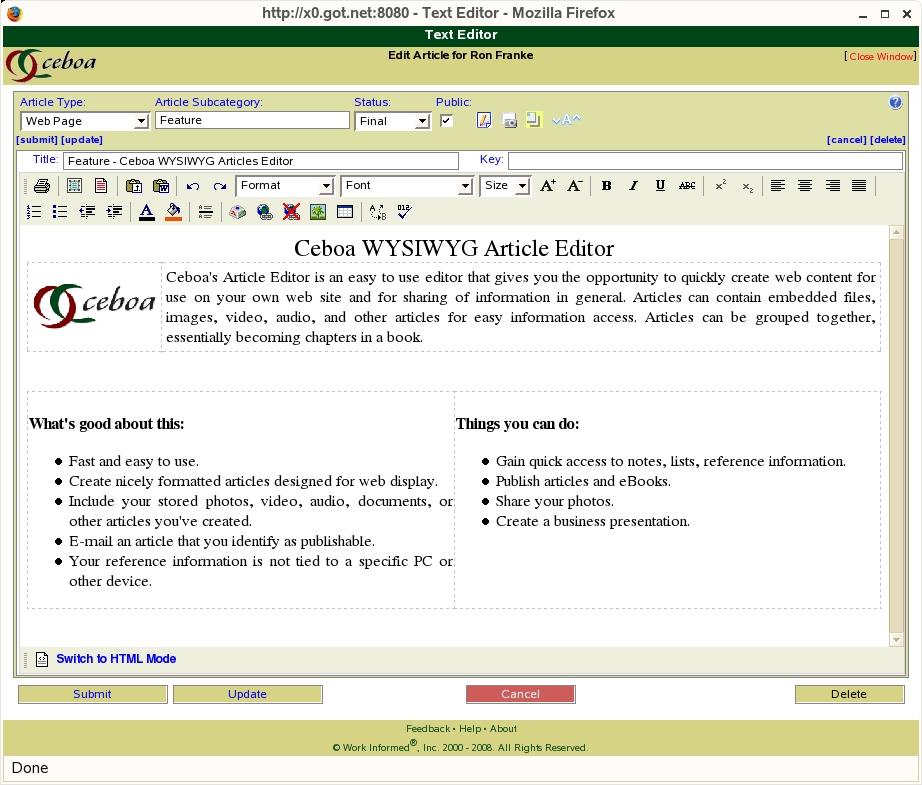Image resolution: width=922 pixels, height=785 pixels.
Task: Toggle bold formatting
Action: [x=606, y=186]
